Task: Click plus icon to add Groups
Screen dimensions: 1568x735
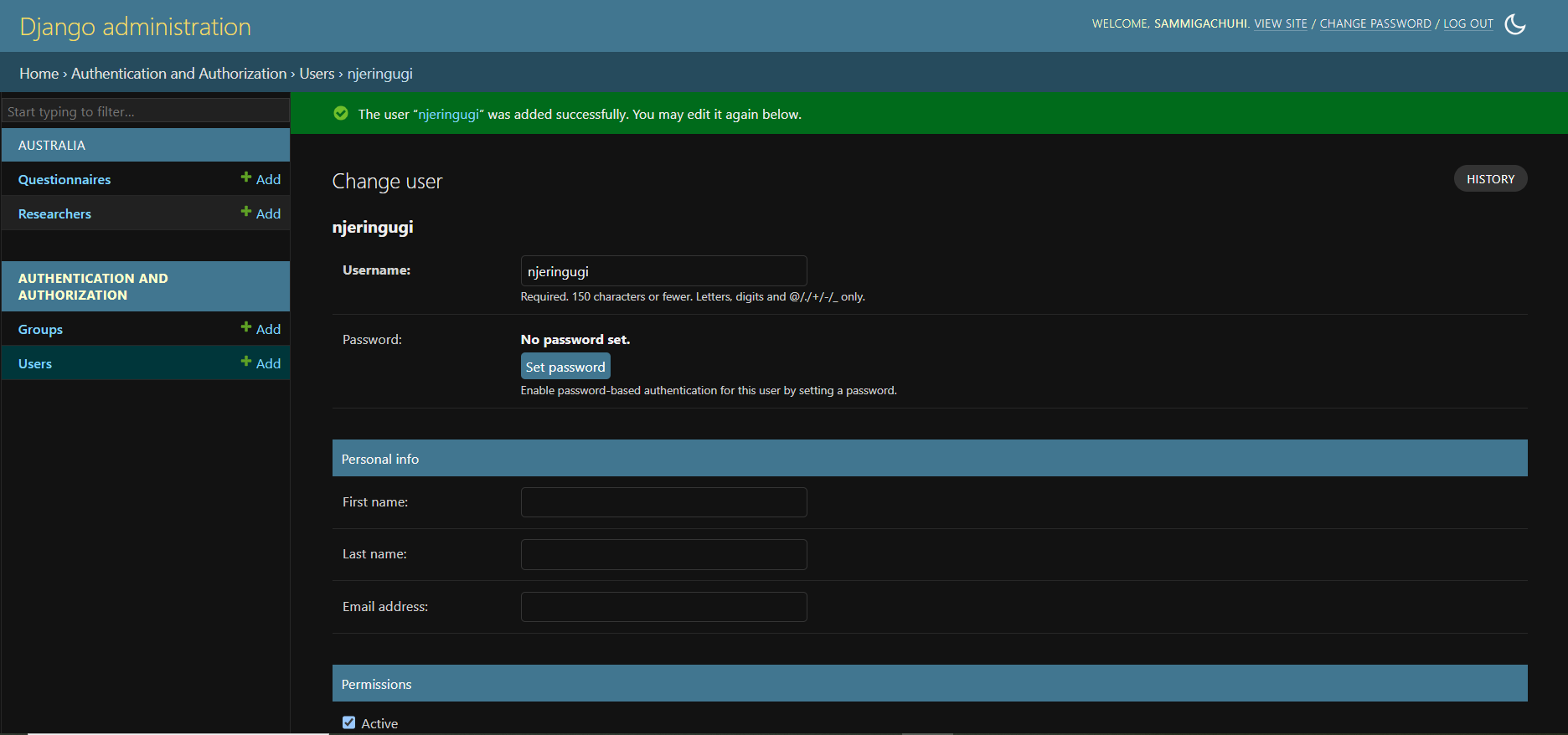Action: tap(246, 327)
